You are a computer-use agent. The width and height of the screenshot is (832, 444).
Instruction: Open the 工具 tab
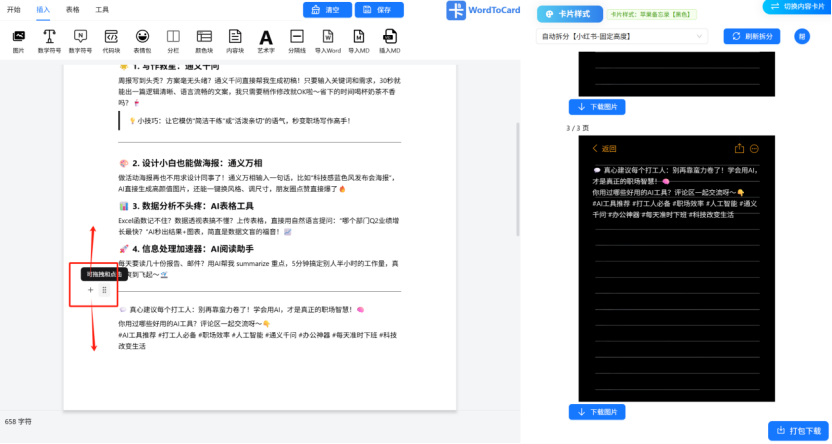coord(102,10)
